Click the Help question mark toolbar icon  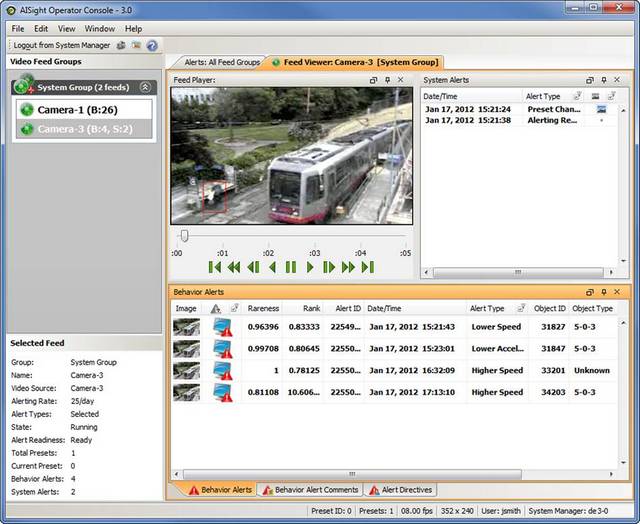click(x=152, y=46)
